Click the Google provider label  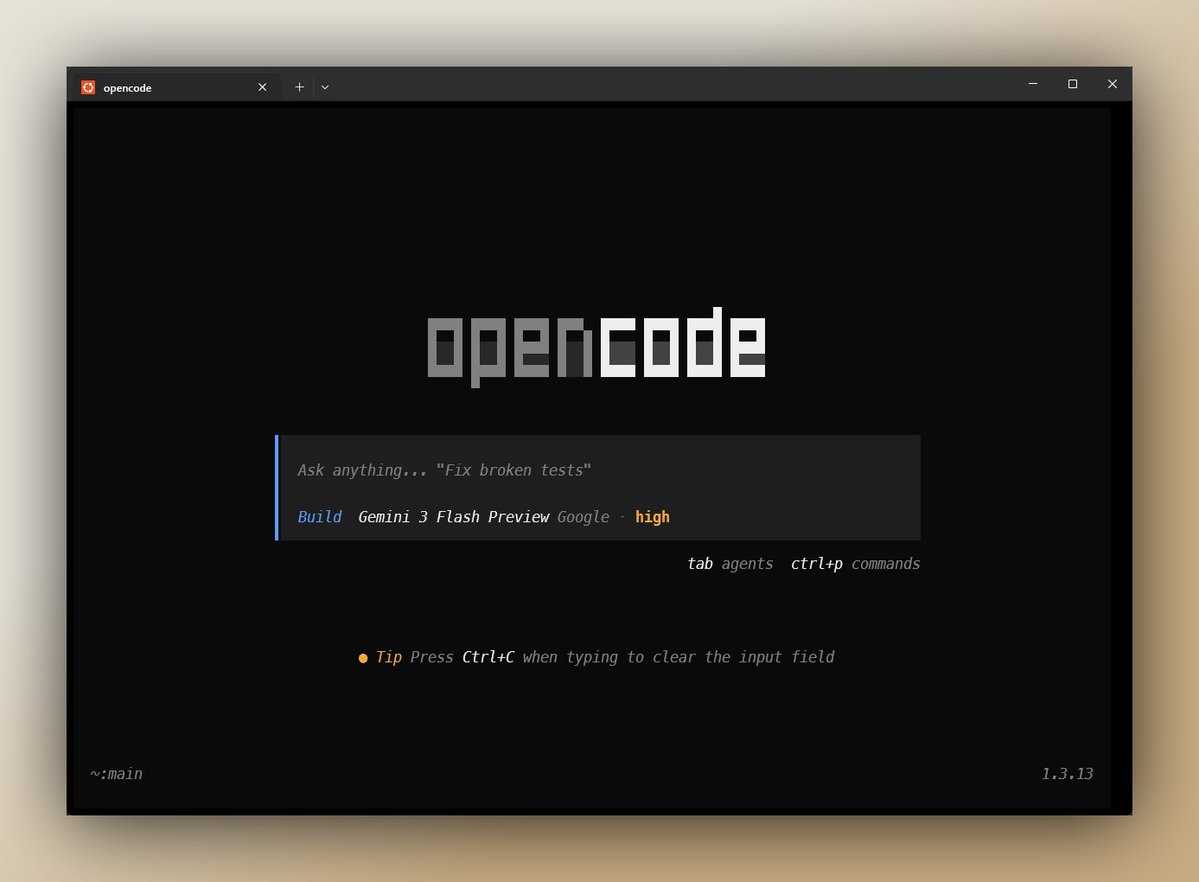583,517
